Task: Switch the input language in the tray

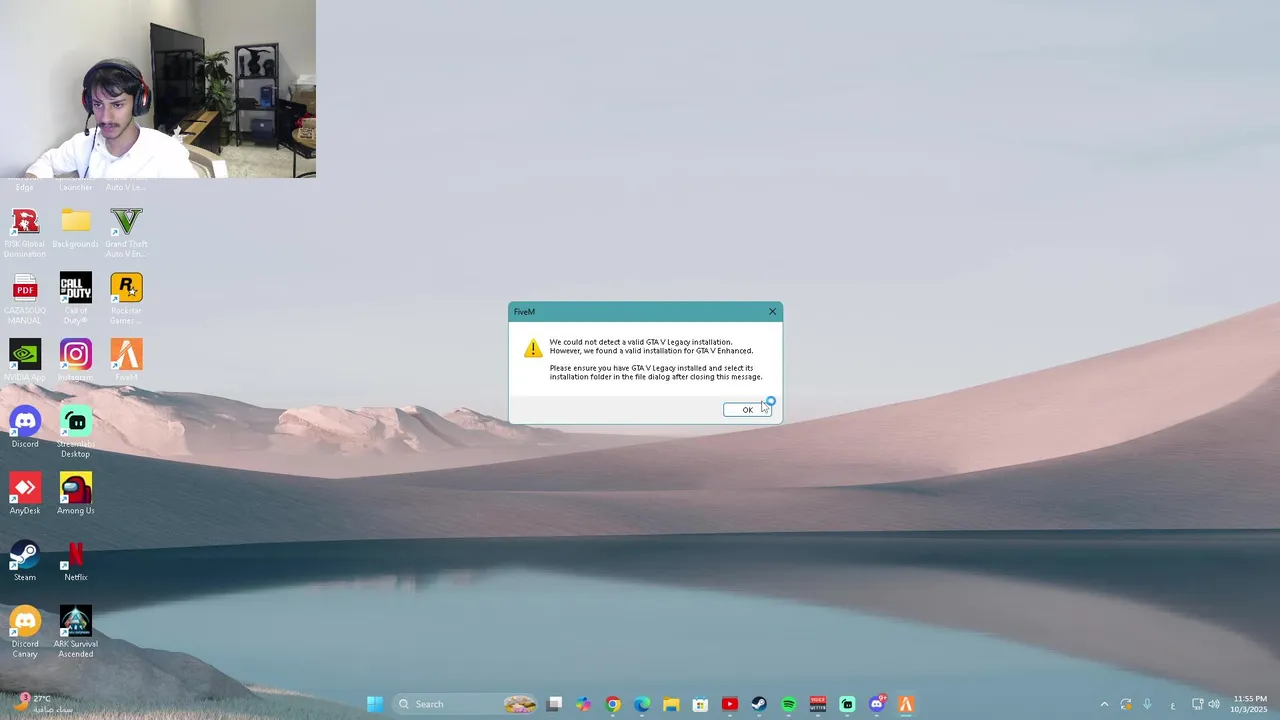Action: 1173,704
